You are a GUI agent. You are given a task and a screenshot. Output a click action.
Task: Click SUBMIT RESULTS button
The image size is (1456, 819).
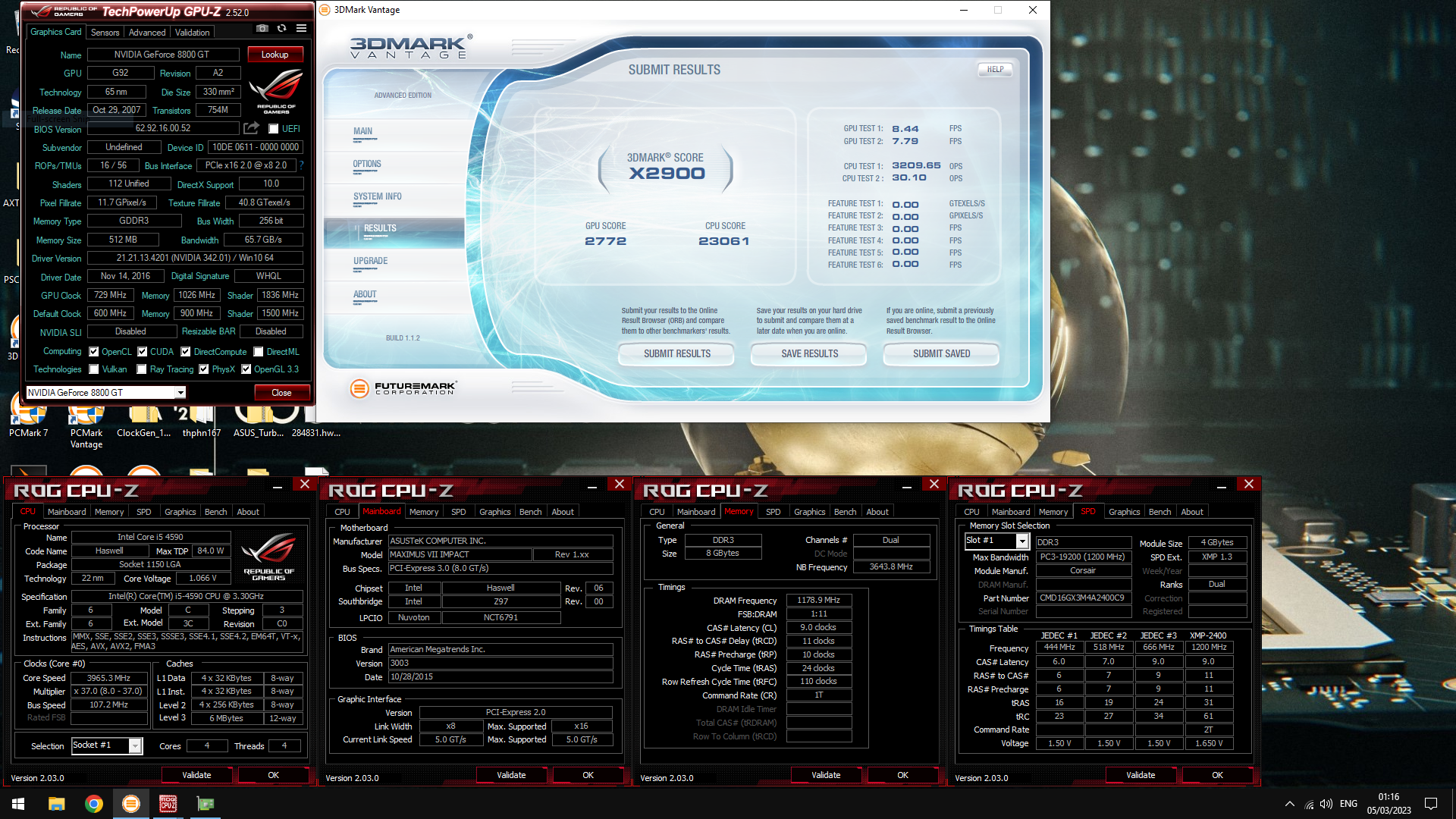(x=676, y=353)
